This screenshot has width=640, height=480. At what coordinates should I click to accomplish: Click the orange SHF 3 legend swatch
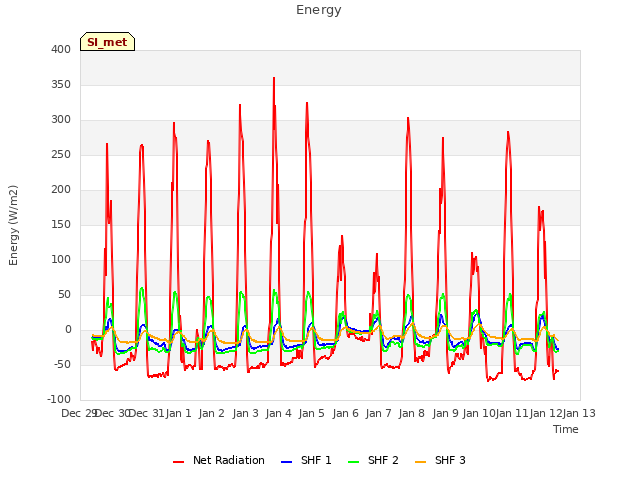coord(420,462)
